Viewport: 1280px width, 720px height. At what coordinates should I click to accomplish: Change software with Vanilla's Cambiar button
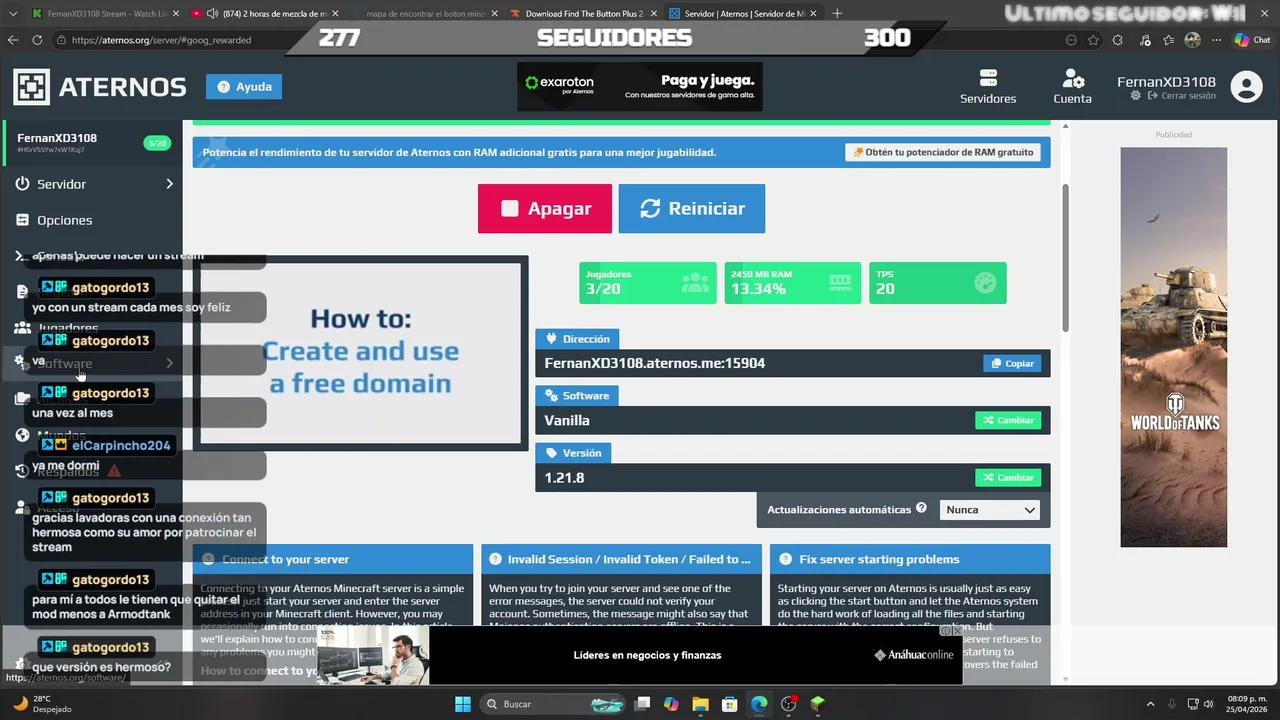[x=1008, y=420]
